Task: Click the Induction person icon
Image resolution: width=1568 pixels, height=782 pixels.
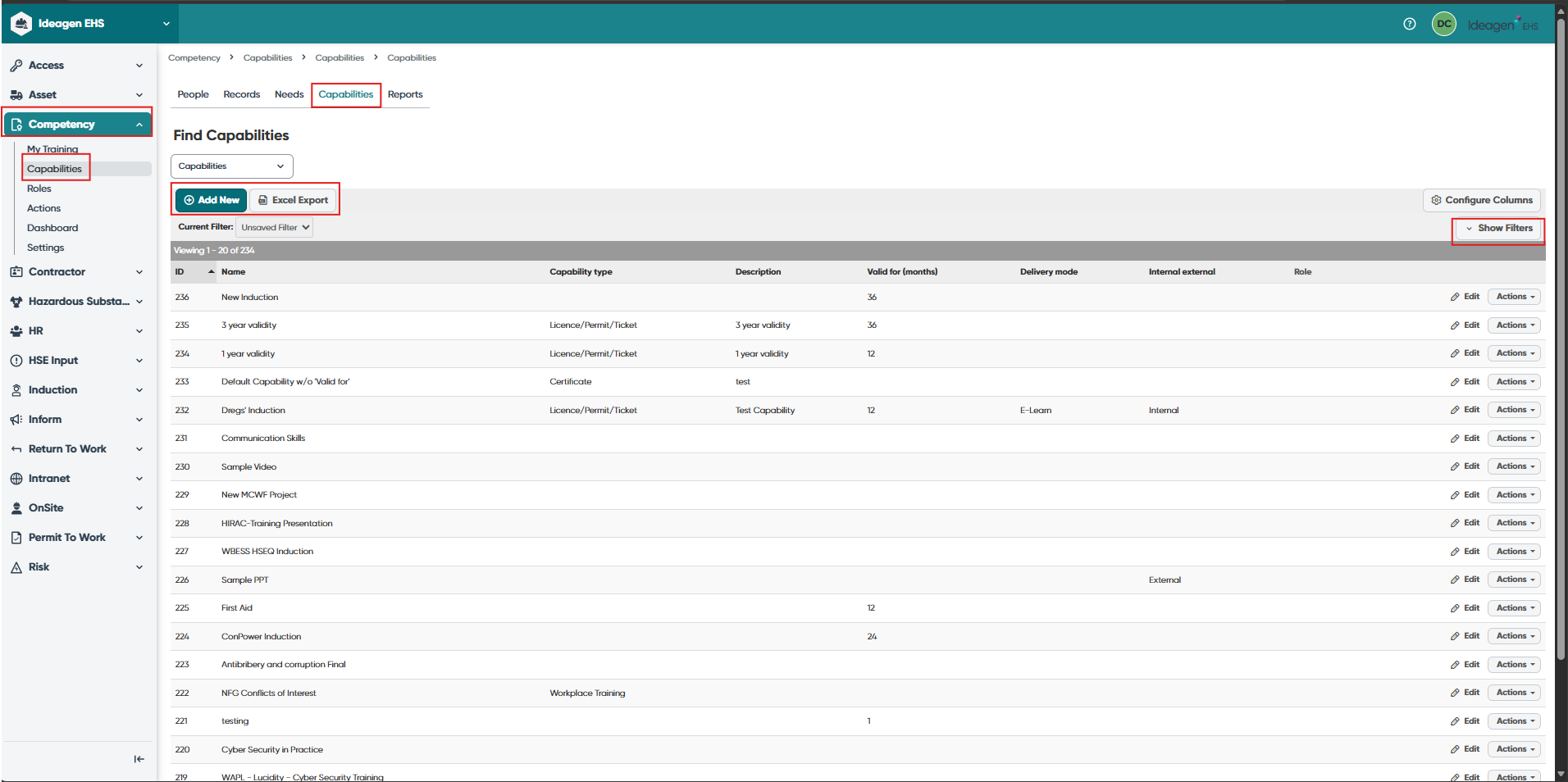Action: [x=16, y=390]
